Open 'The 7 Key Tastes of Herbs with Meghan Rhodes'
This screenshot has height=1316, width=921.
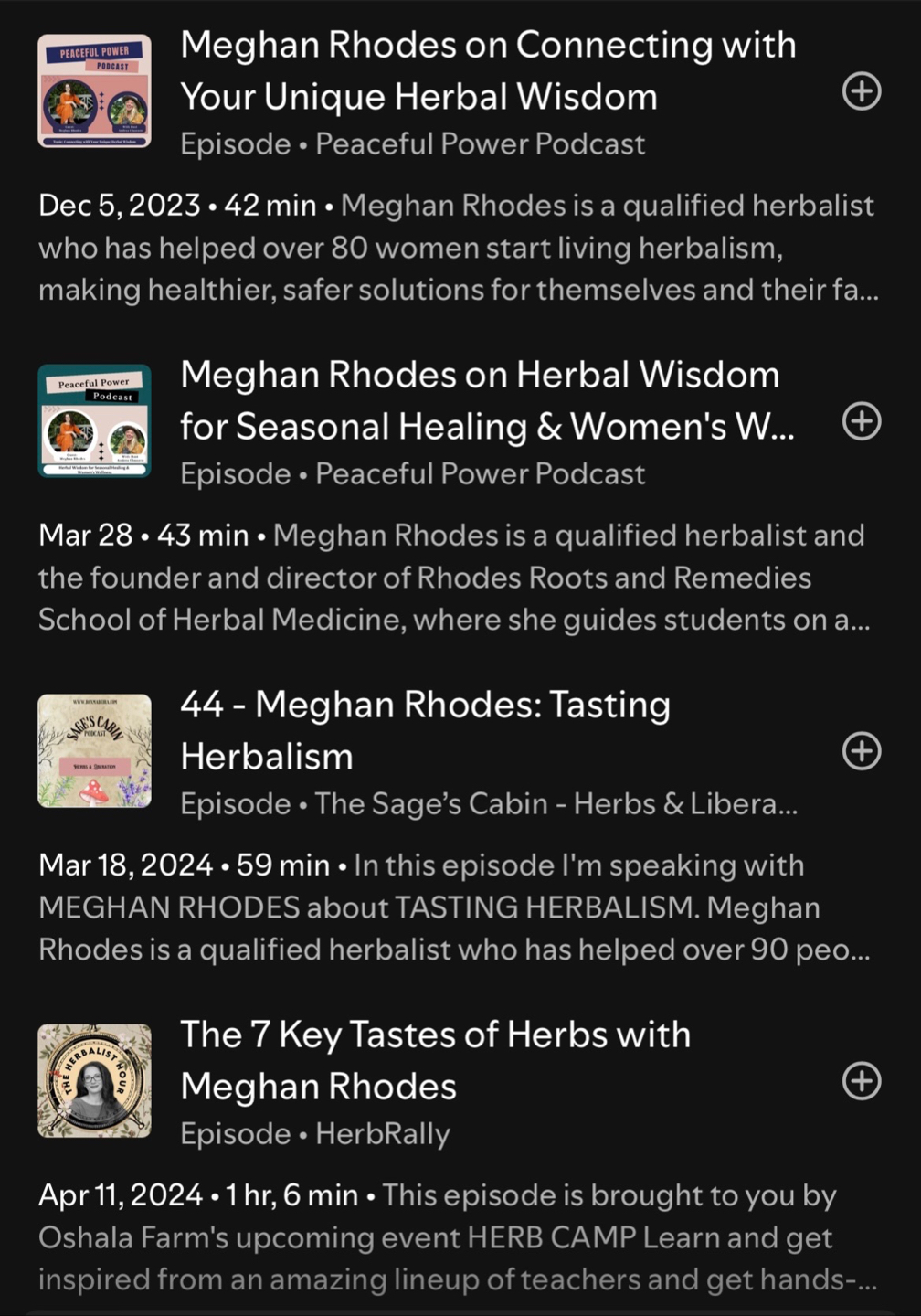tap(435, 1060)
